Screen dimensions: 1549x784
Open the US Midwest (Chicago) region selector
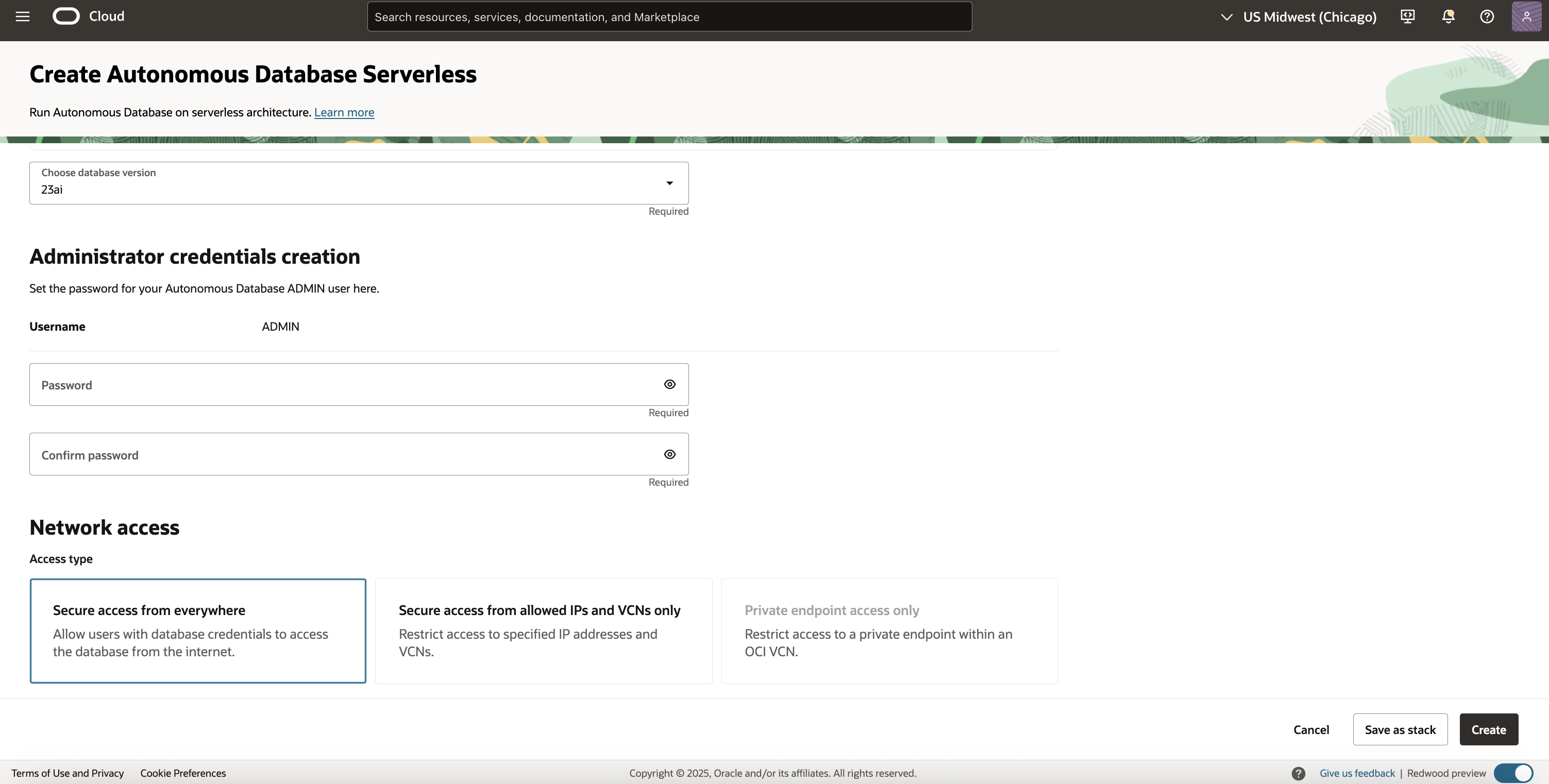coord(1298,17)
